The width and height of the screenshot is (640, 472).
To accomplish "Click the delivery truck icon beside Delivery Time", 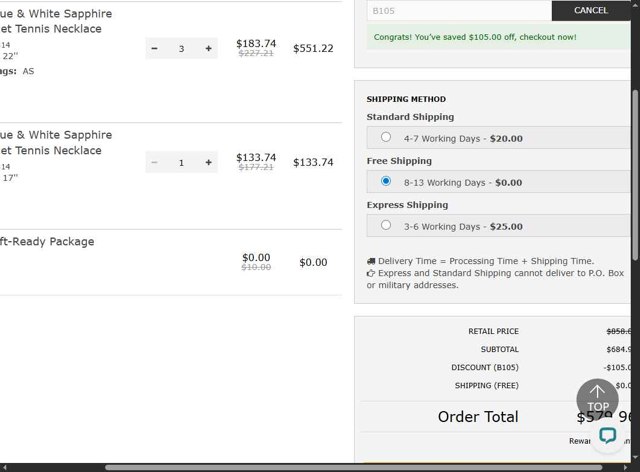I will [x=371, y=261].
